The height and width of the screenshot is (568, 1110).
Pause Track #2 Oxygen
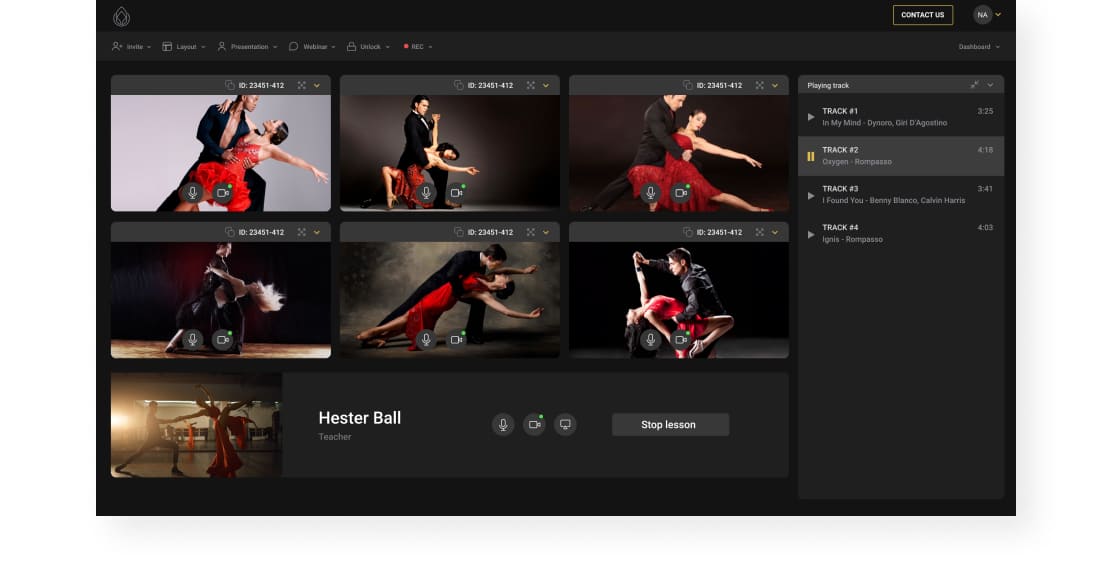(811, 156)
